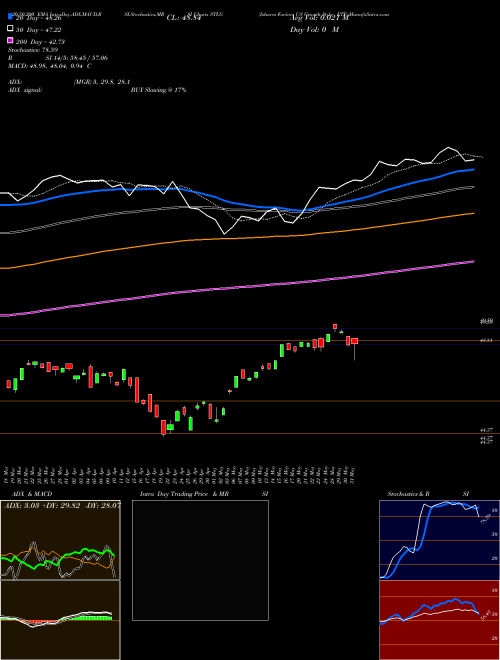Click the MACD values line
This screenshot has width=500, height=660.
point(50,66)
